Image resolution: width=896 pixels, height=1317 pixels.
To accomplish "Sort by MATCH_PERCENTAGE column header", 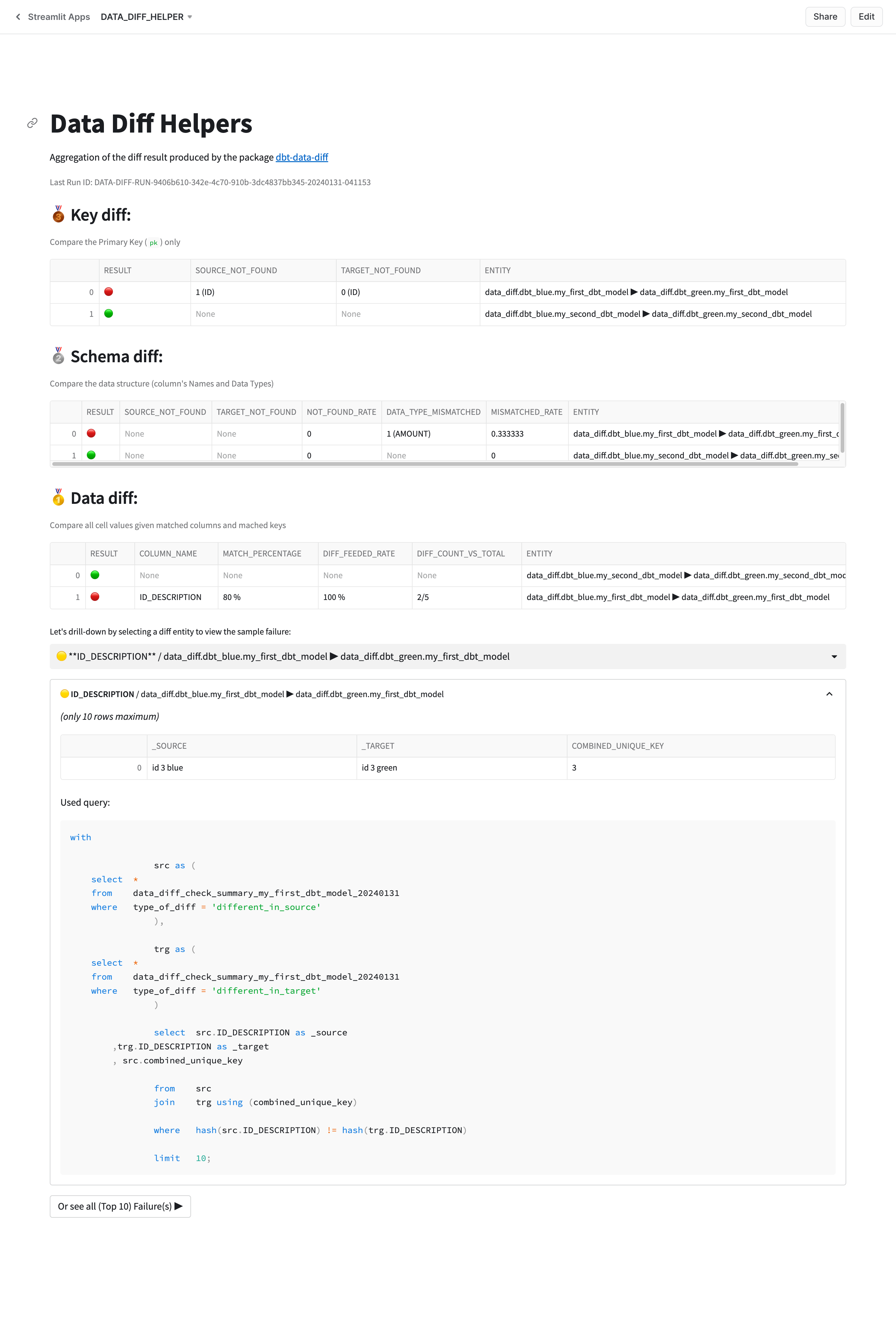I will click(x=262, y=554).
